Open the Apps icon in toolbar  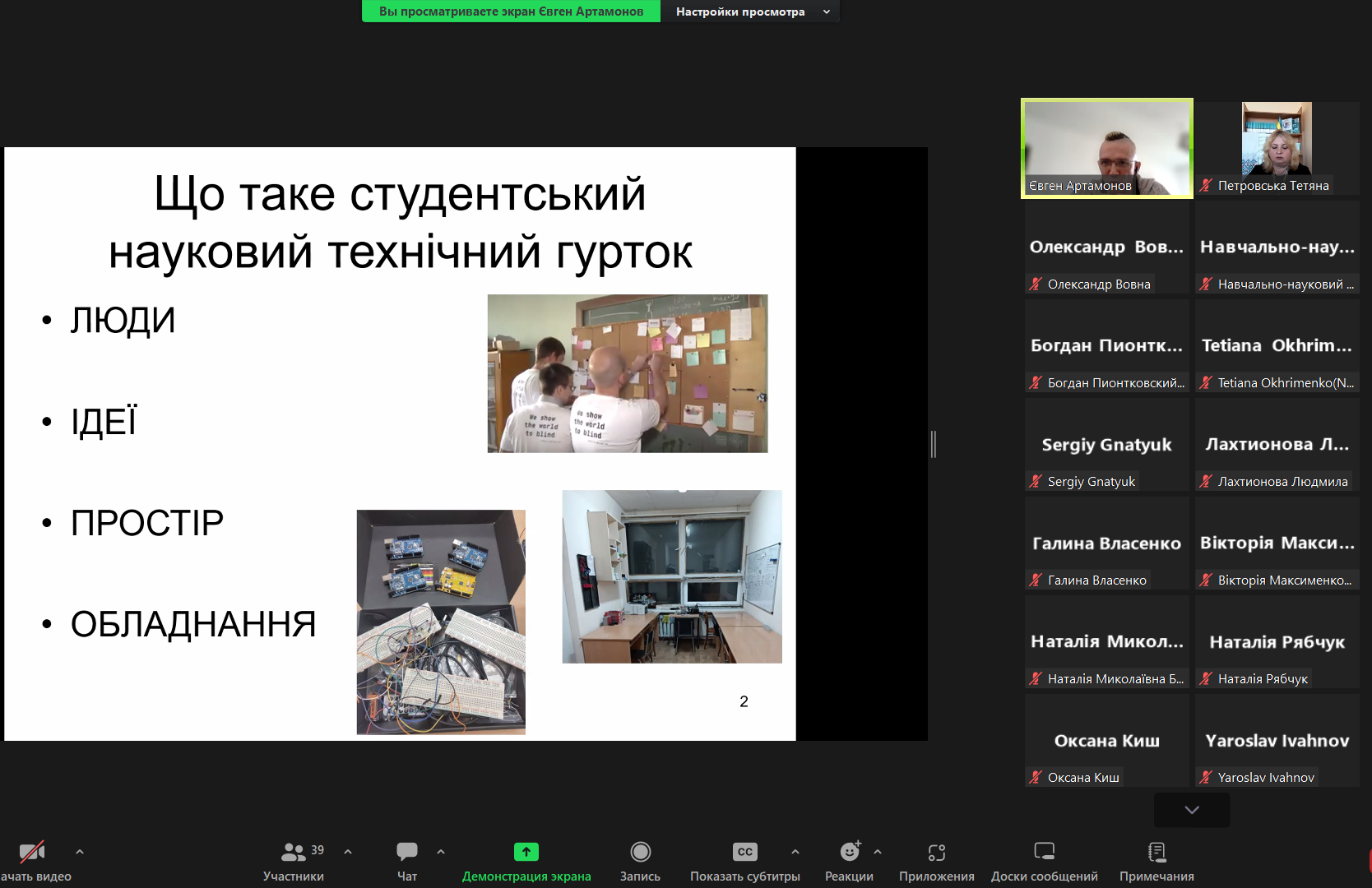(936, 852)
